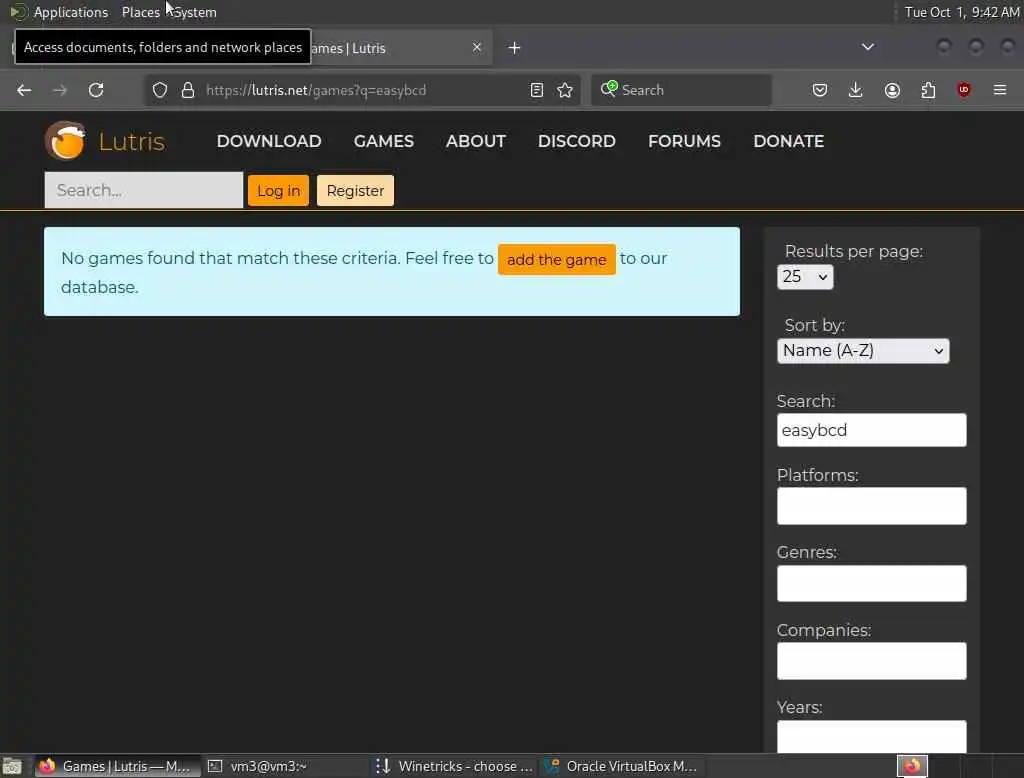1024x778 pixels.
Task: Click the Platforms filter field
Action: point(871,506)
